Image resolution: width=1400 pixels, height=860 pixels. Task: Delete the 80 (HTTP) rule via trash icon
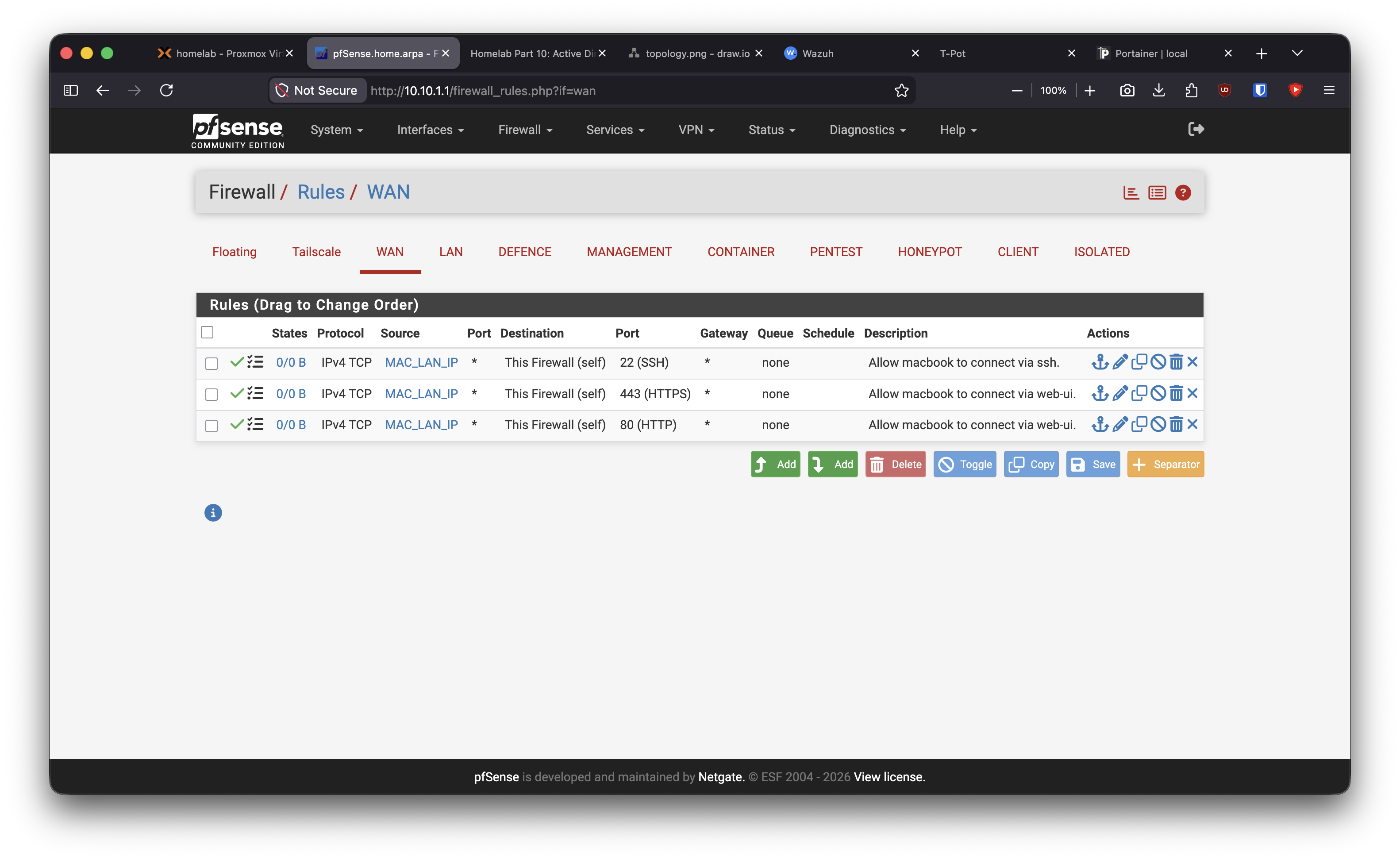pos(1176,424)
